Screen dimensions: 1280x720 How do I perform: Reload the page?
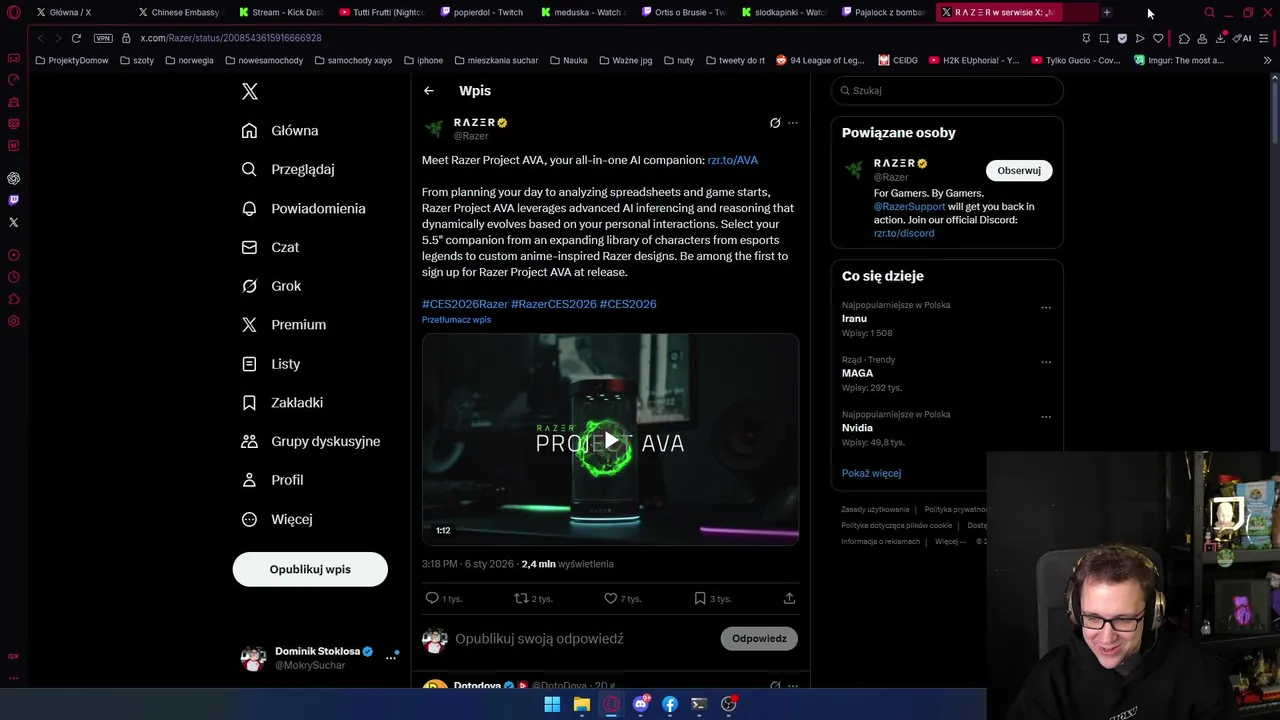click(76, 38)
